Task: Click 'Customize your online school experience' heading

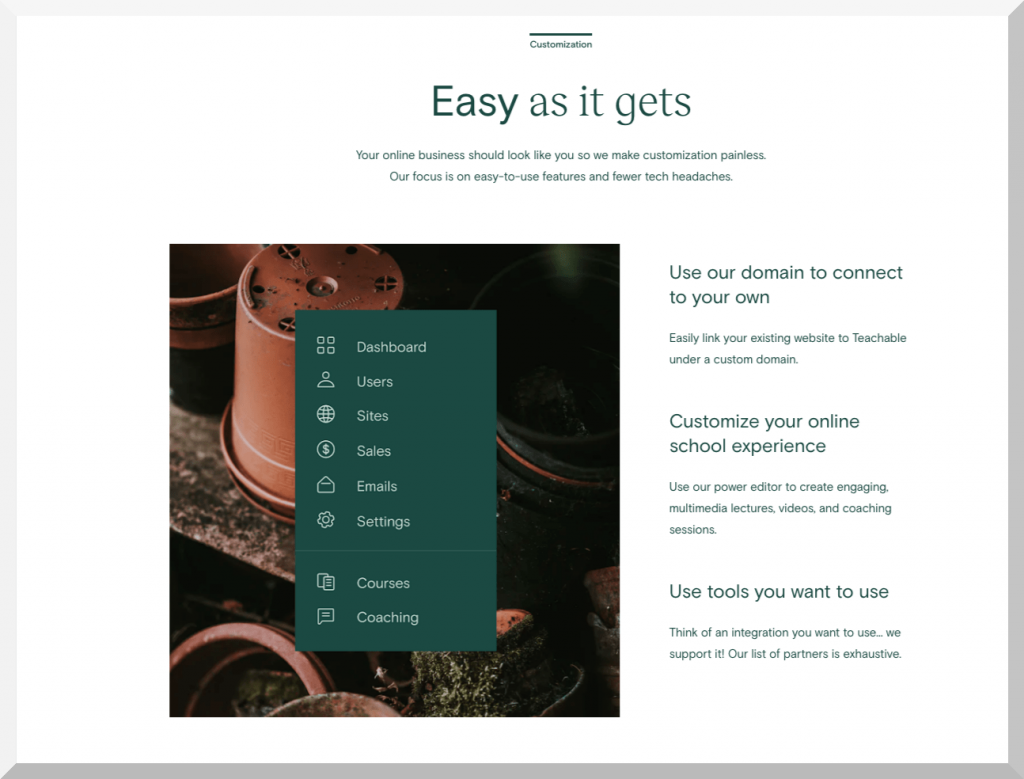Action: pyautogui.click(x=764, y=433)
